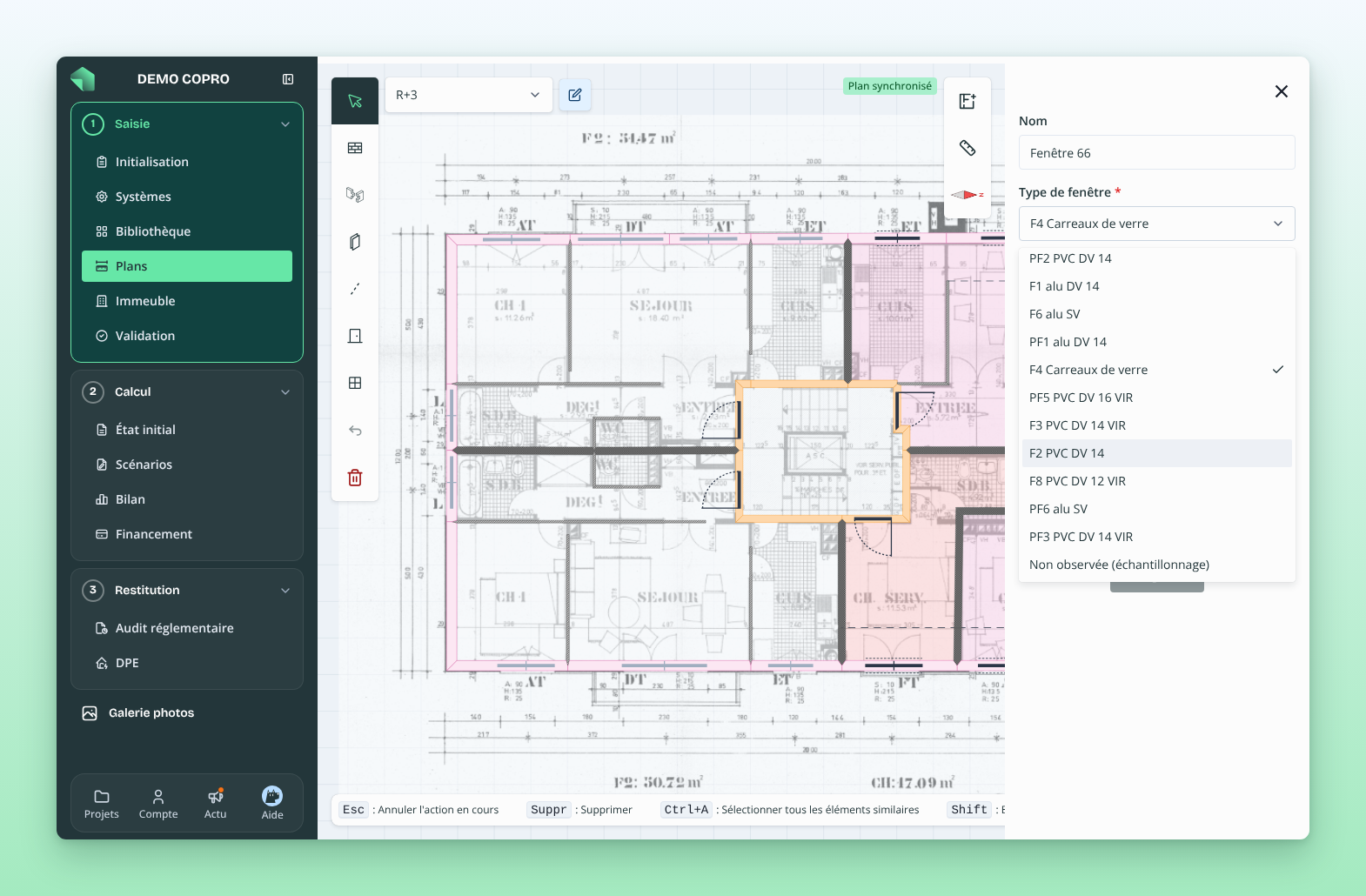
Task: Open the R+3 floor level dropdown
Action: coord(469,95)
